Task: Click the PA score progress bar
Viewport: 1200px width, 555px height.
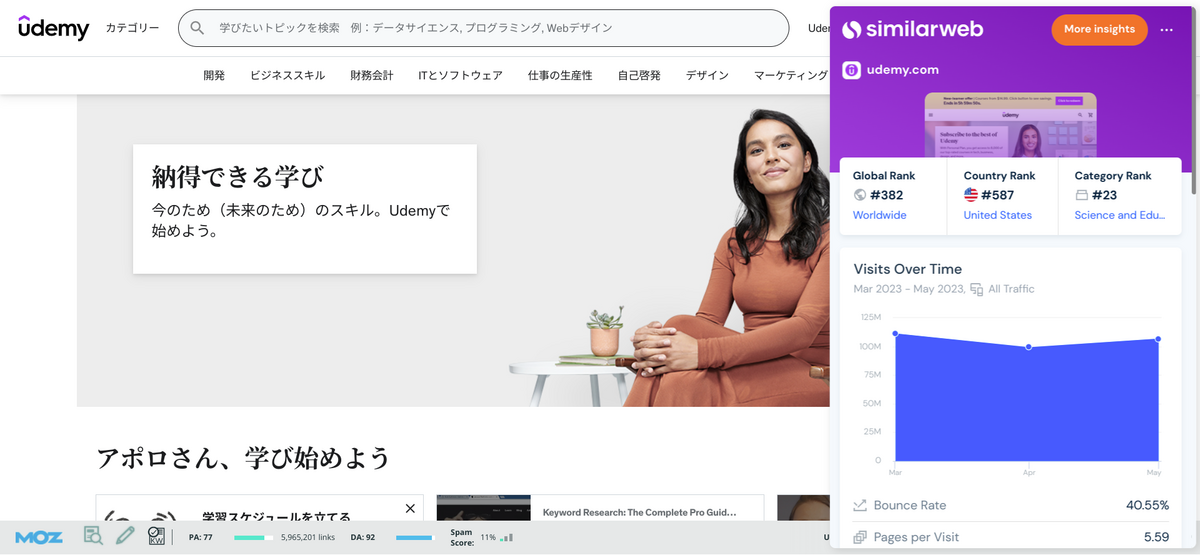Action: [254, 538]
